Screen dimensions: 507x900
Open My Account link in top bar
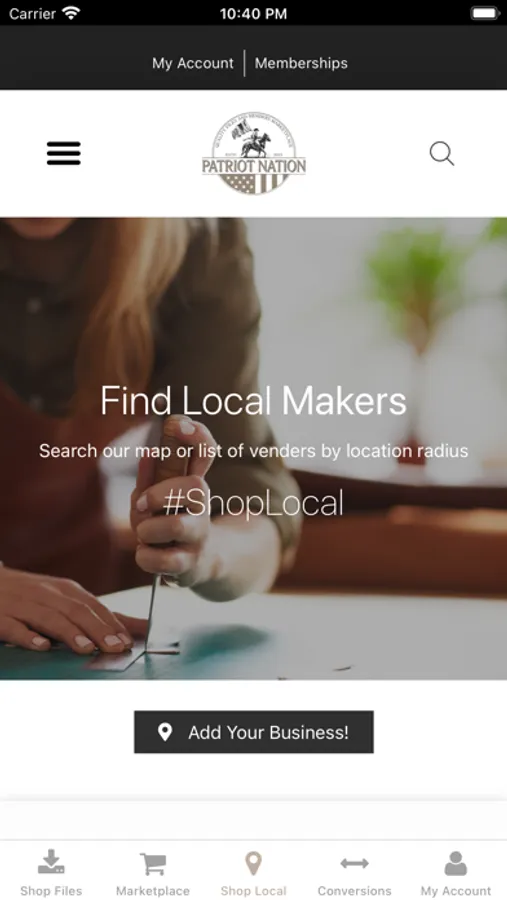click(193, 63)
